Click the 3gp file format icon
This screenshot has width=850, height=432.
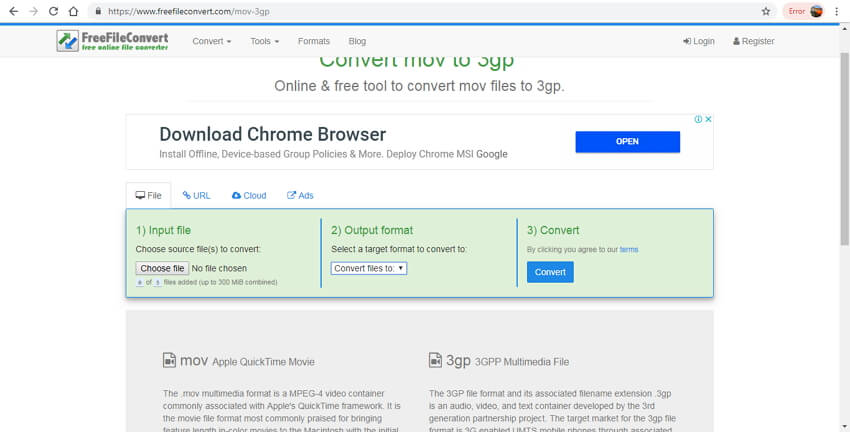pyautogui.click(x=435, y=360)
